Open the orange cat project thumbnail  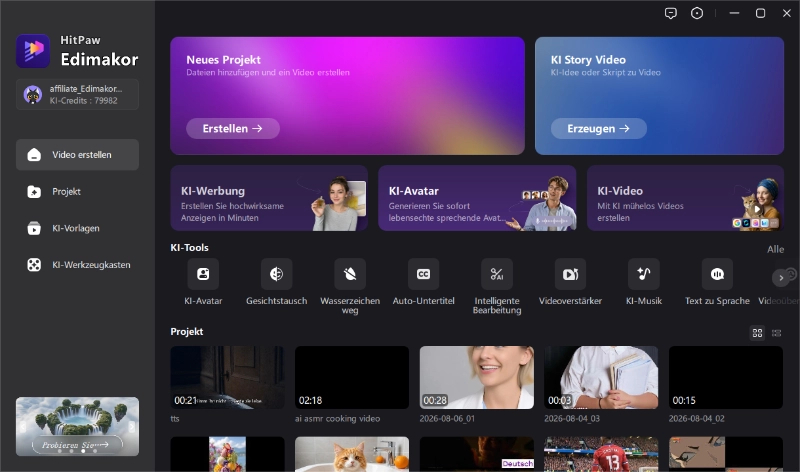pyautogui.click(x=352, y=454)
